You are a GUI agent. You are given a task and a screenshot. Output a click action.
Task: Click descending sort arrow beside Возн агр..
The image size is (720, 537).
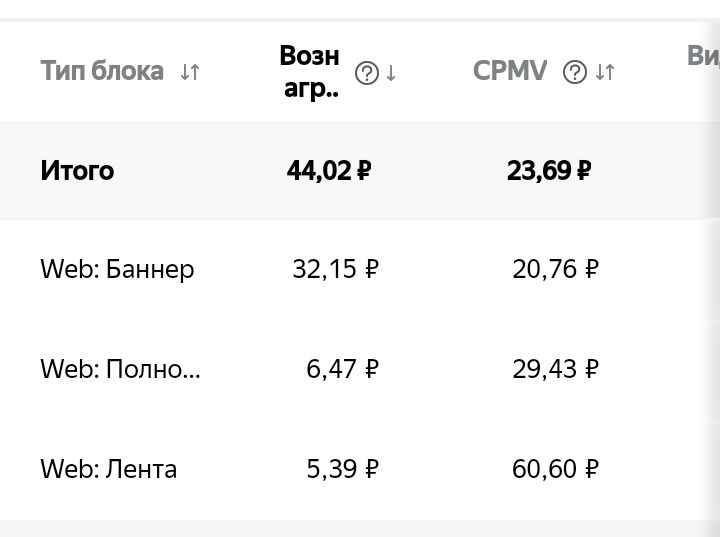click(391, 73)
